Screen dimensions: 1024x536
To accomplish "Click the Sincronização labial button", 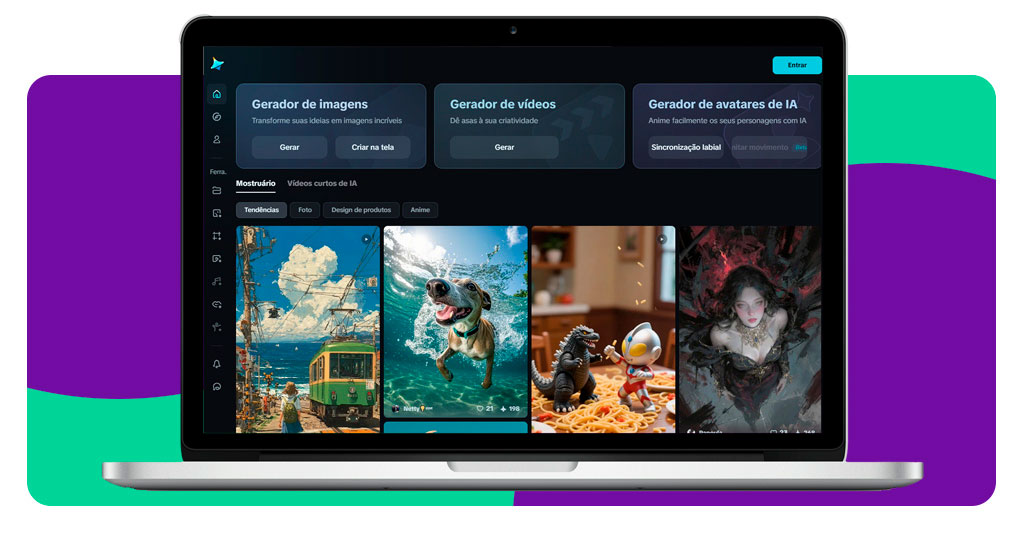I will coord(686,147).
